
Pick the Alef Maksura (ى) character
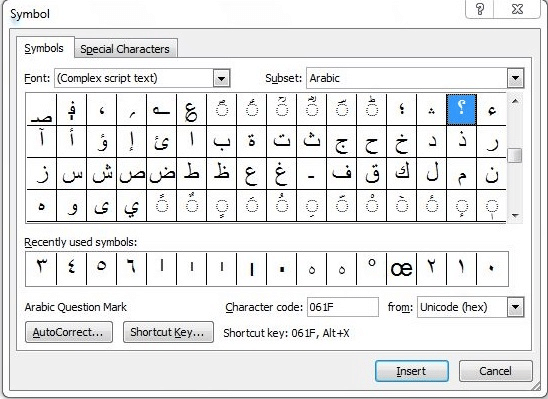[102, 206]
